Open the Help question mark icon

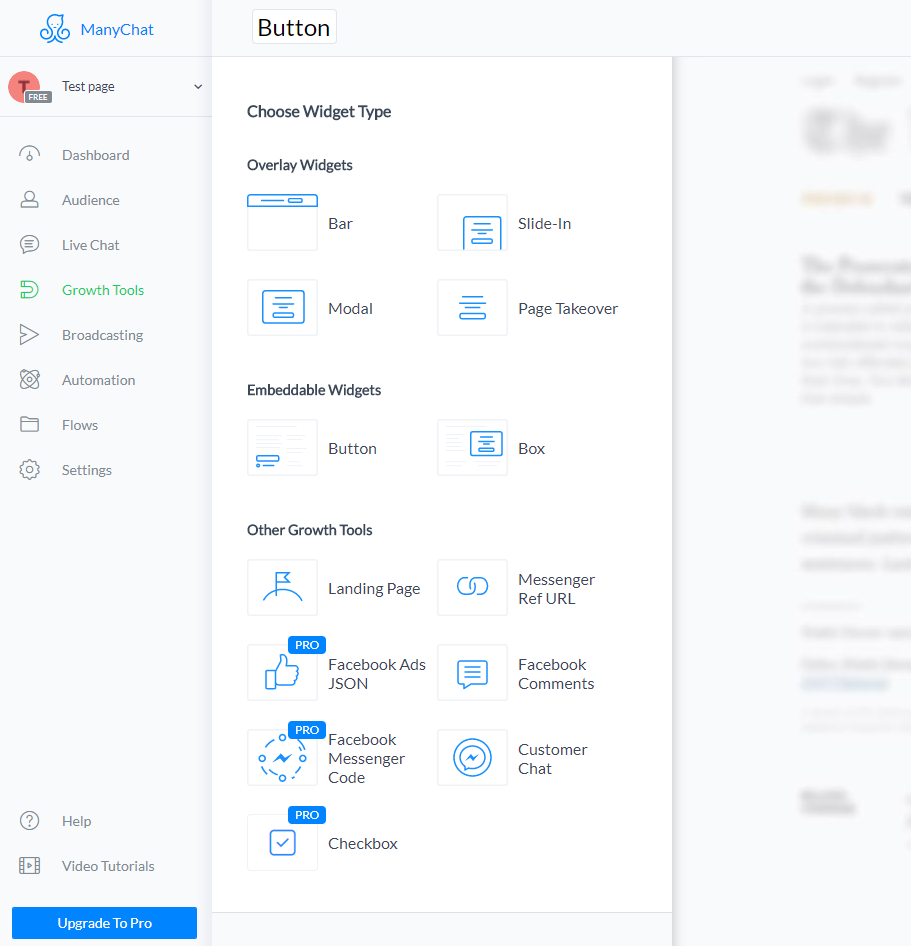[30, 821]
